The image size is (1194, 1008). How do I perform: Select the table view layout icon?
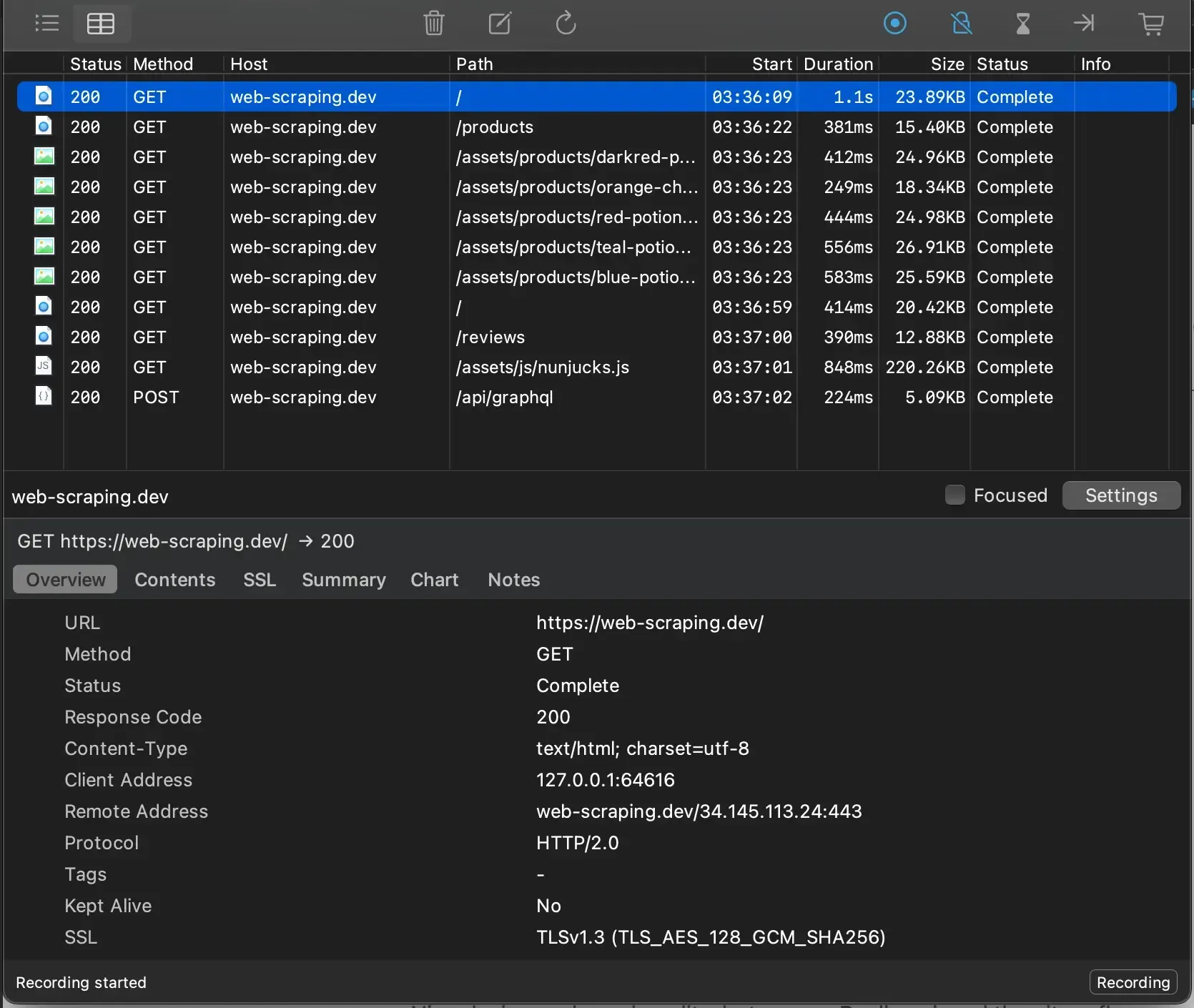[100, 24]
